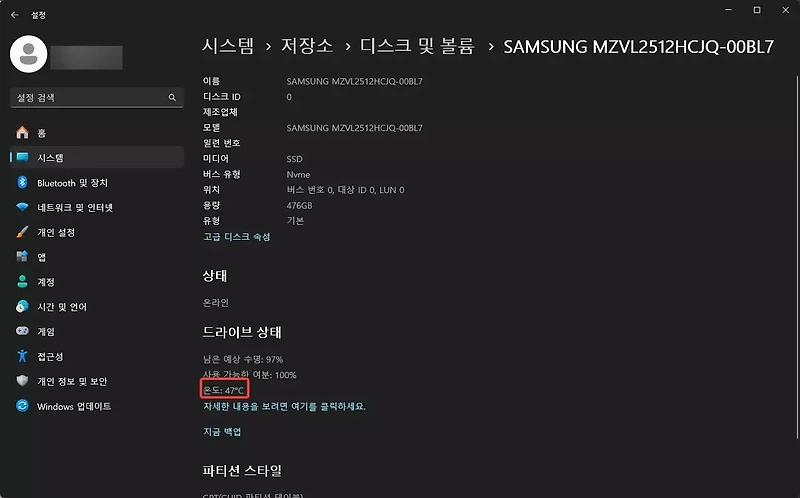The width and height of the screenshot is (800, 498).
Task: Open the 접근성 accessibility icon
Action: click(x=22, y=356)
